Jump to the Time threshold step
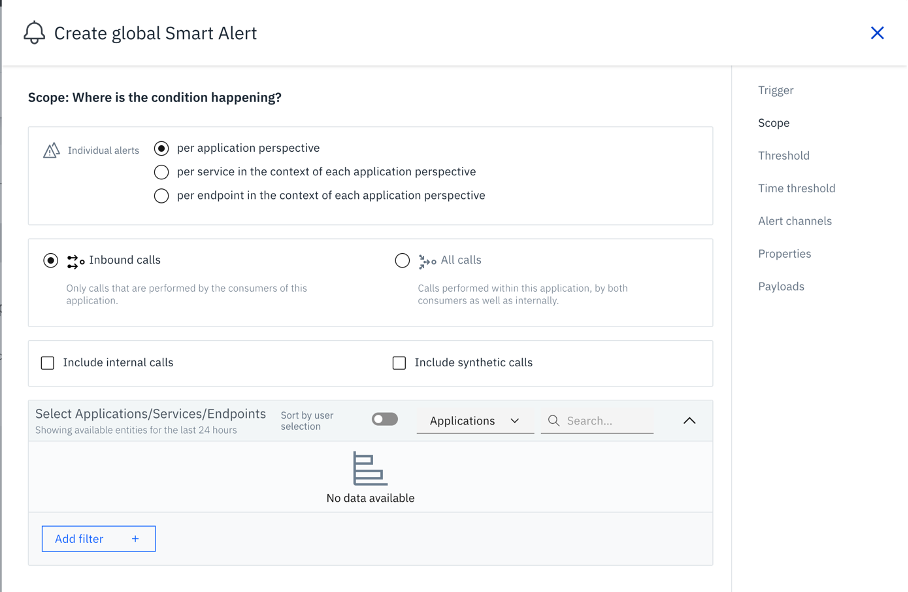Screen dimensions: 908x592 click(797, 188)
